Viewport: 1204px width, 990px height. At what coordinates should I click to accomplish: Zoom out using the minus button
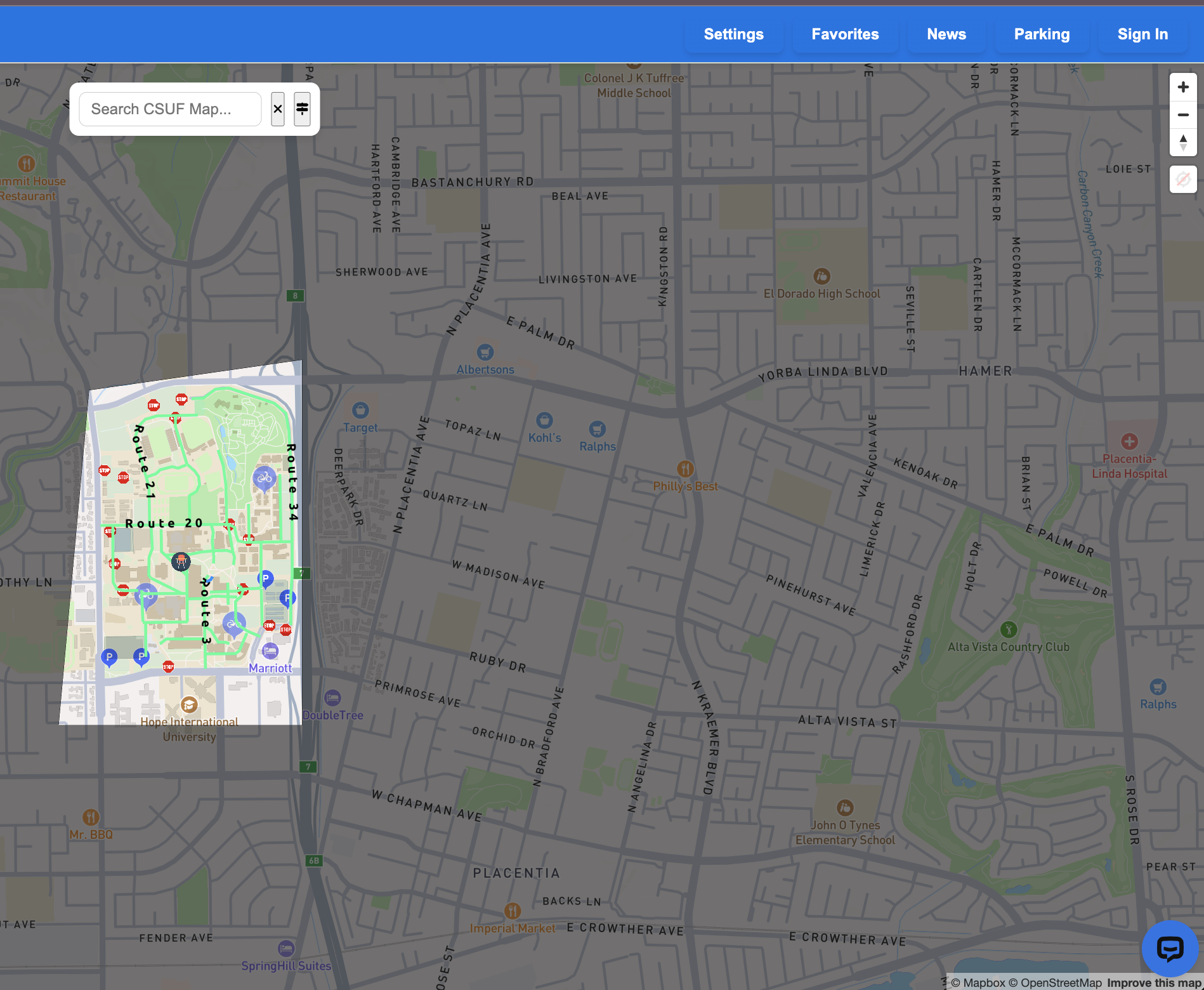[1182, 115]
